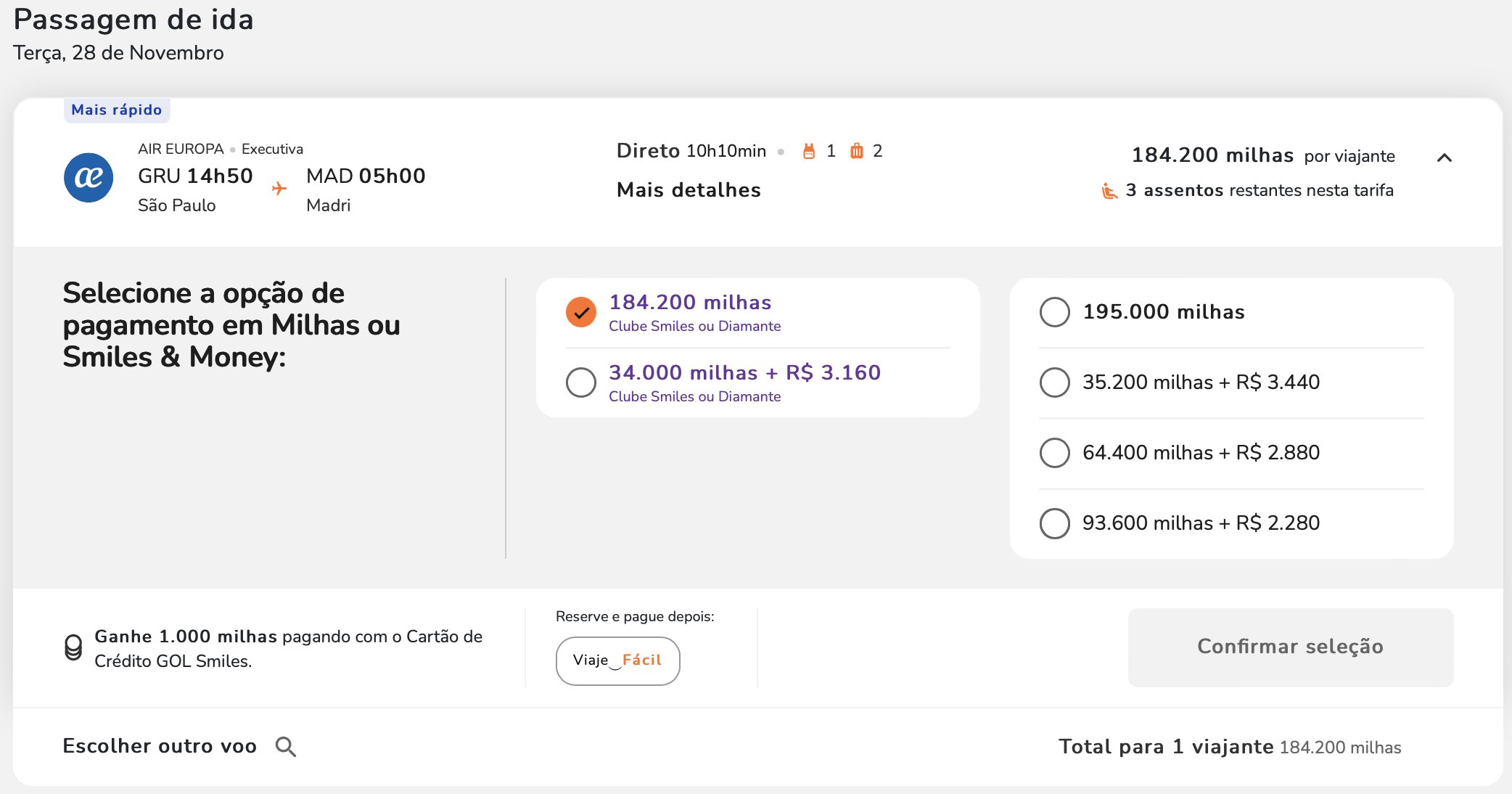The width and height of the screenshot is (1512, 794).
Task: Select the 195.000 milhas option
Action: (1055, 312)
